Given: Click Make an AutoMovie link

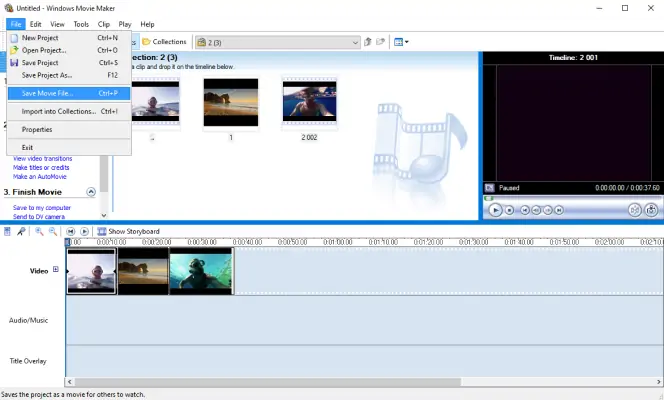Looking at the screenshot, I should tap(40, 177).
